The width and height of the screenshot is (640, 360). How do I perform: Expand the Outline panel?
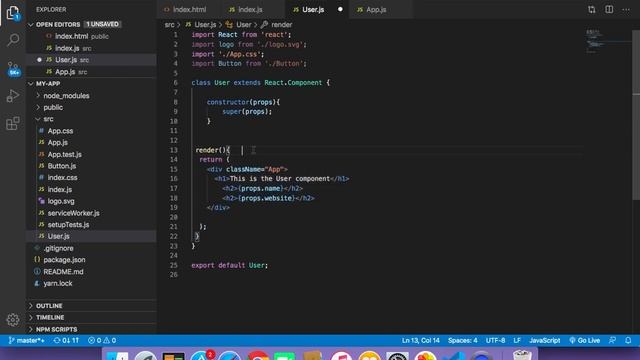[49, 306]
